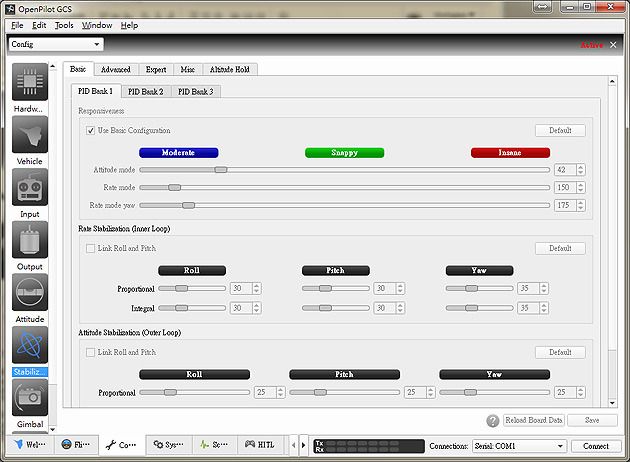Viewport: 630px width, 462px height.
Task: Switch to HITL gamepad mode tab
Action: (x=260, y=445)
